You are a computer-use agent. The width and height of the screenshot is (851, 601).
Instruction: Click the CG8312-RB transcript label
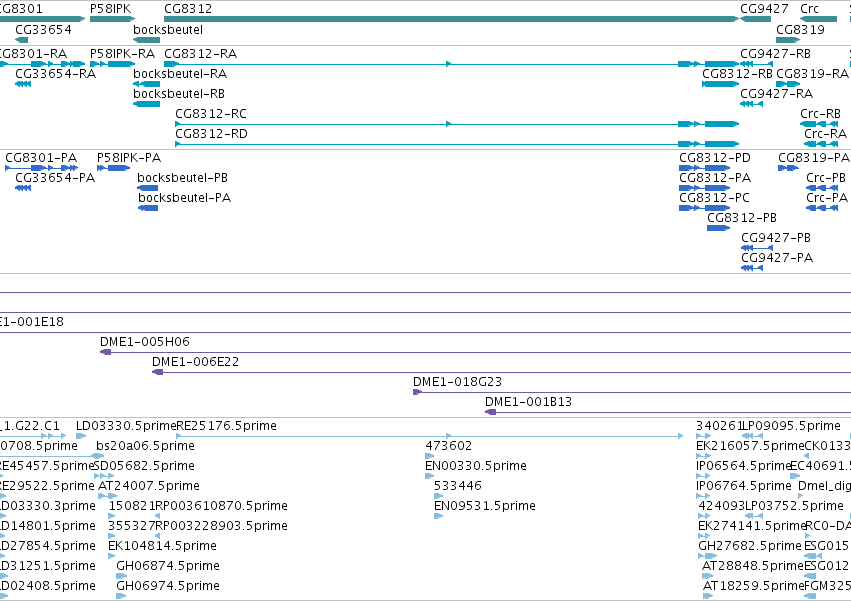point(738,74)
